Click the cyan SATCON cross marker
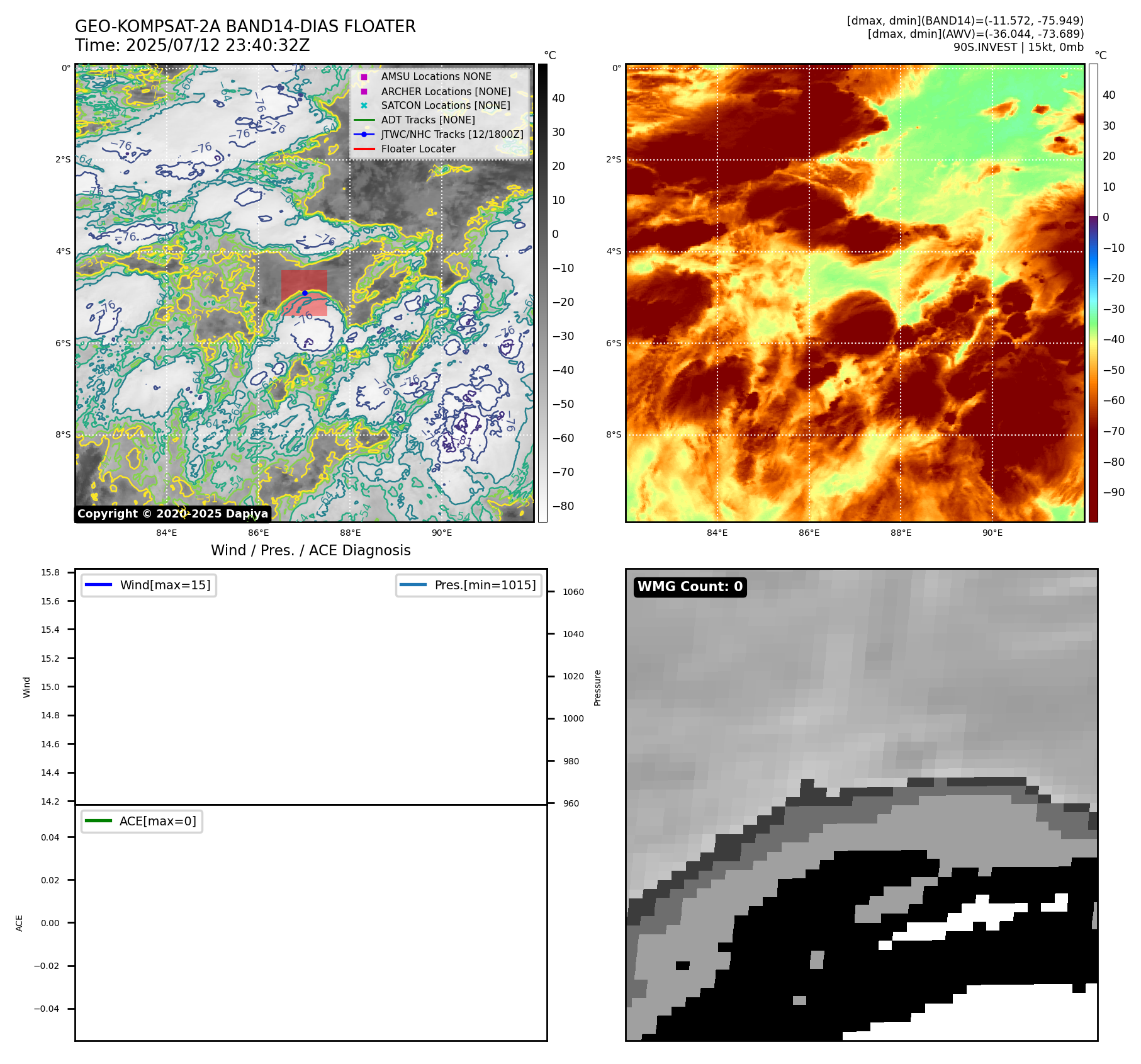 tap(364, 105)
